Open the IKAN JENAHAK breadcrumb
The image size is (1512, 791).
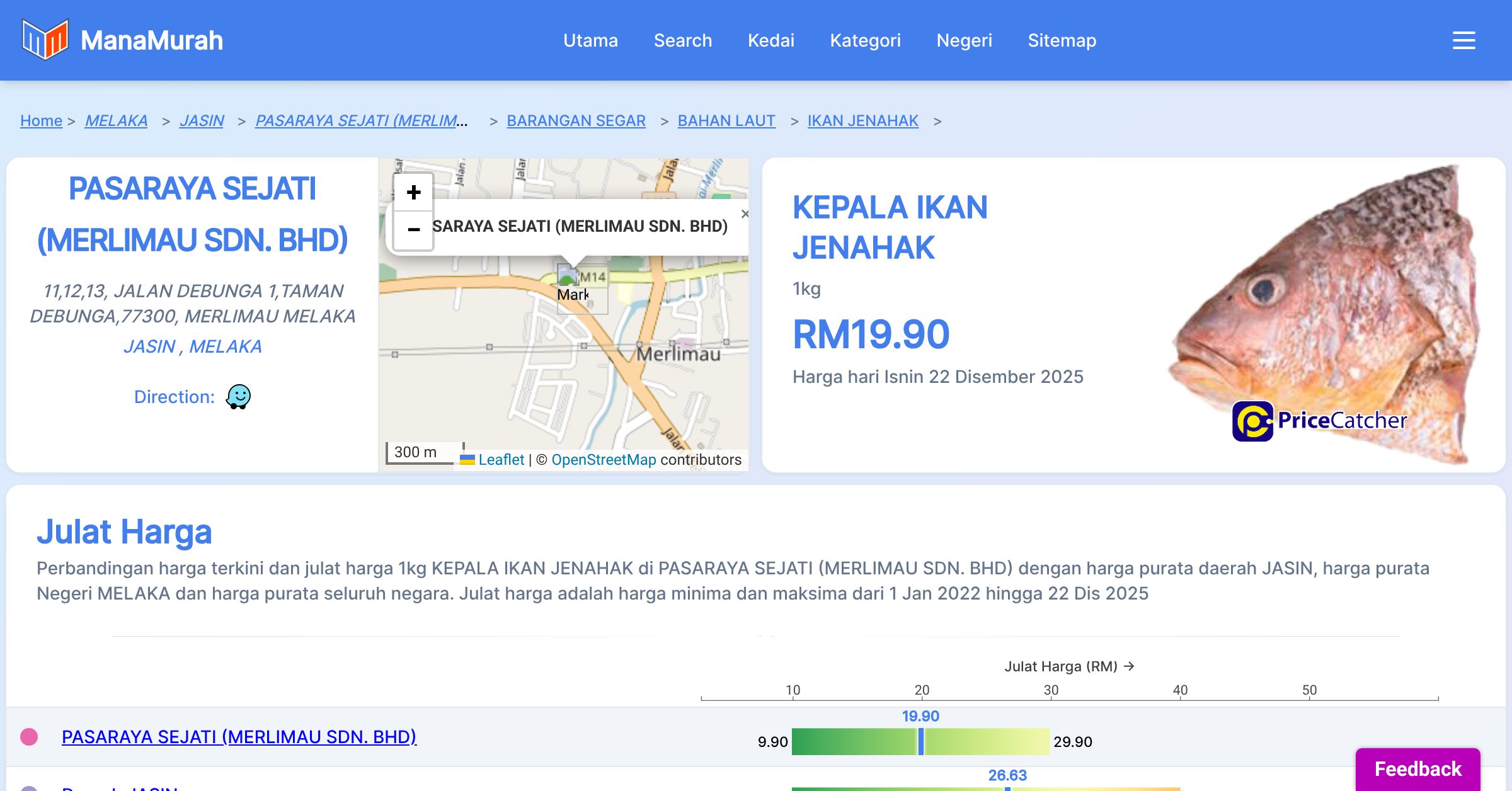[862, 120]
